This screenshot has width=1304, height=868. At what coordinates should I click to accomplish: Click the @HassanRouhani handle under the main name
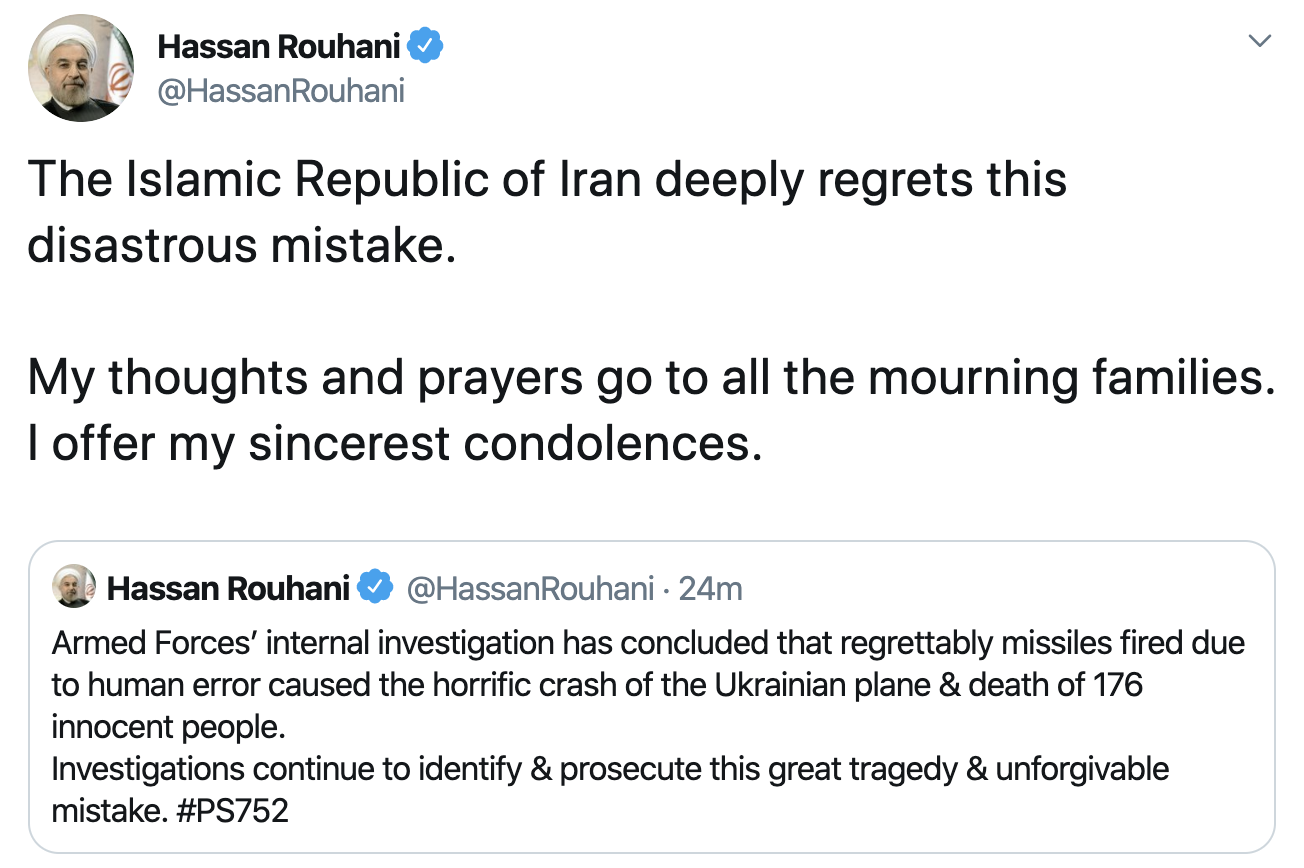[281, 91]
